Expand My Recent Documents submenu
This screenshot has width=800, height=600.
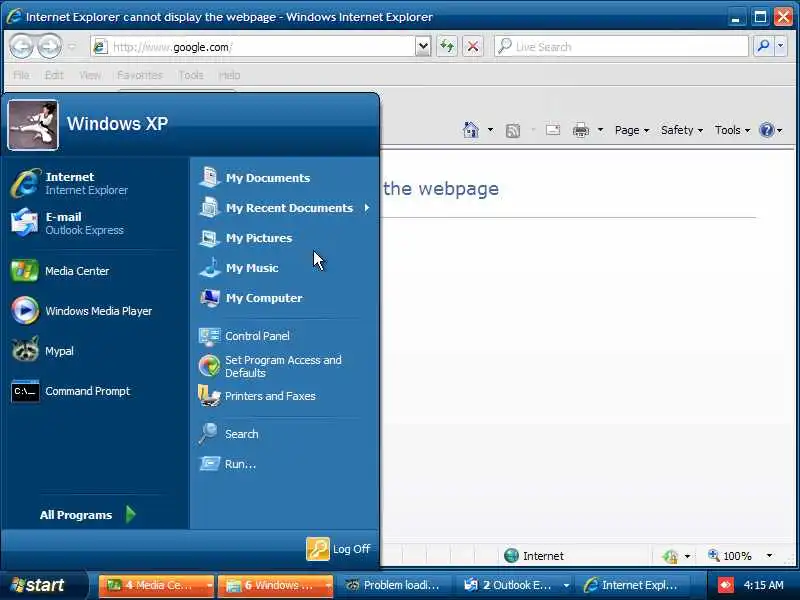click(284, 208)
